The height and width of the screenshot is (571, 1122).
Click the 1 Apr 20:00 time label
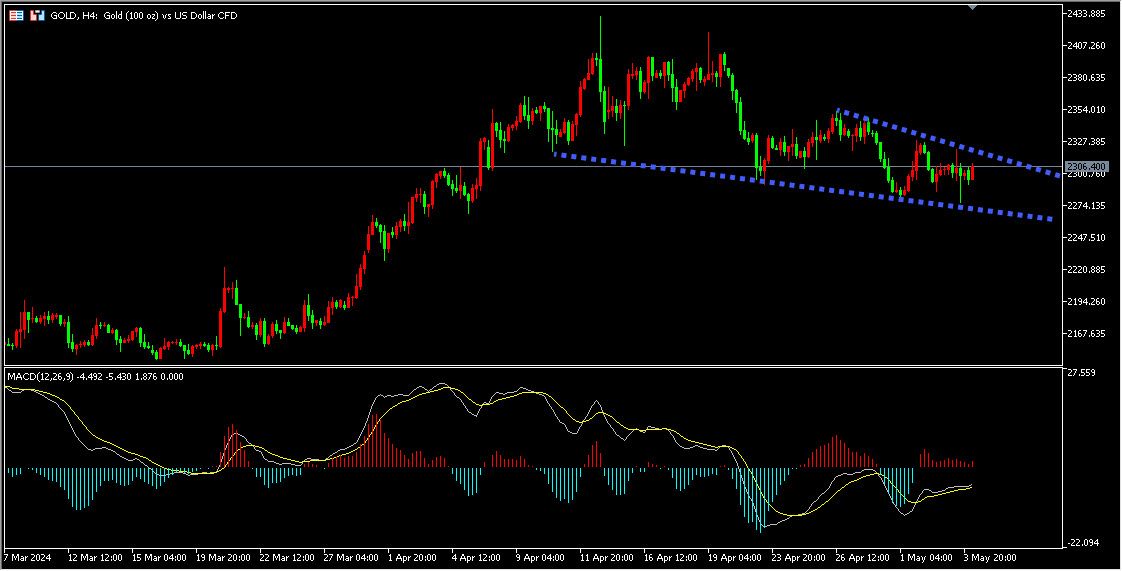413,556
